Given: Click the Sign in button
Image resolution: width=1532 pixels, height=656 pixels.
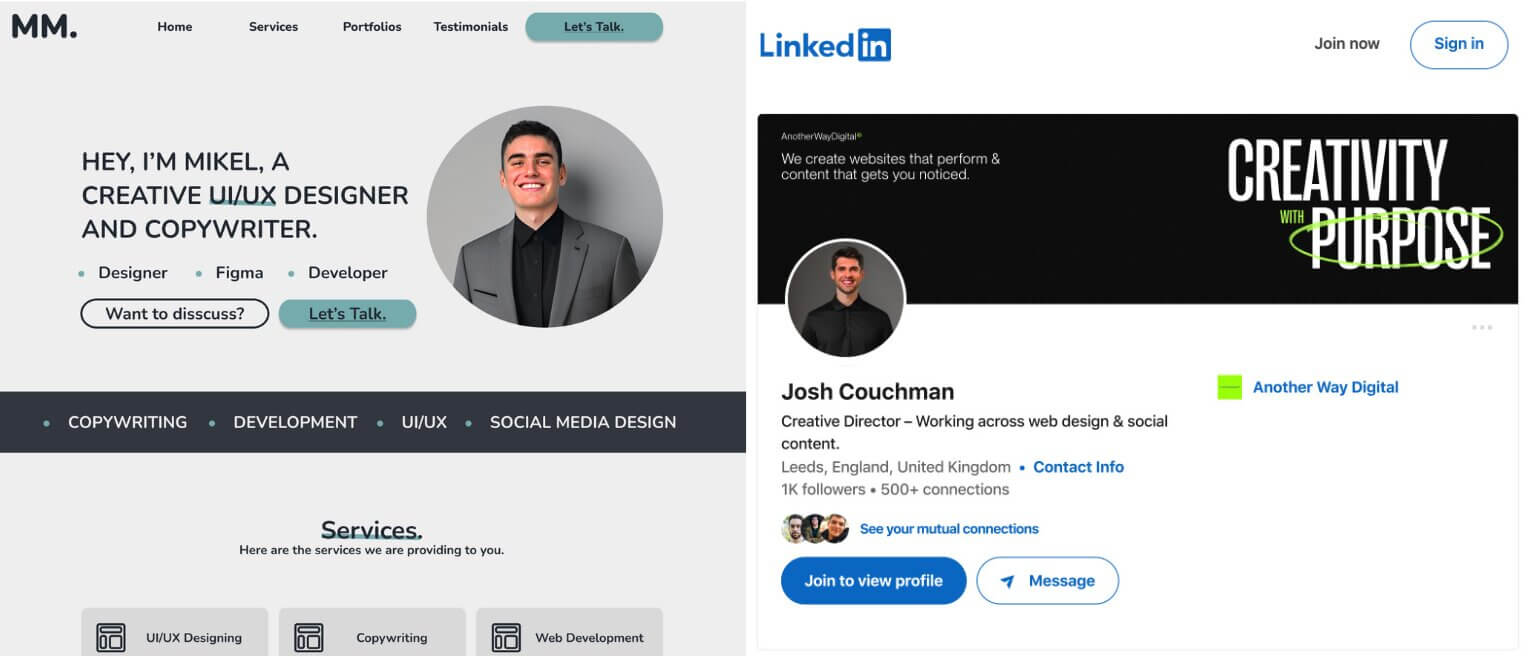Looking at the screenshot, I should [x=1459, y=44].
